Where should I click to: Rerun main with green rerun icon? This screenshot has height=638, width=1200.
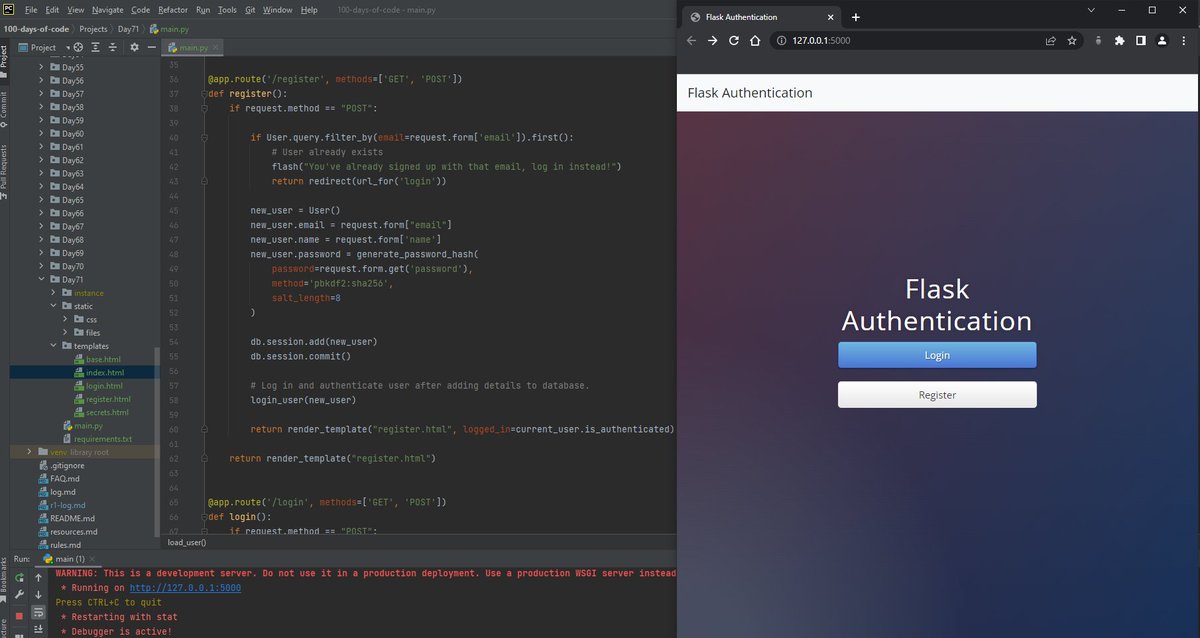(19, 577)
